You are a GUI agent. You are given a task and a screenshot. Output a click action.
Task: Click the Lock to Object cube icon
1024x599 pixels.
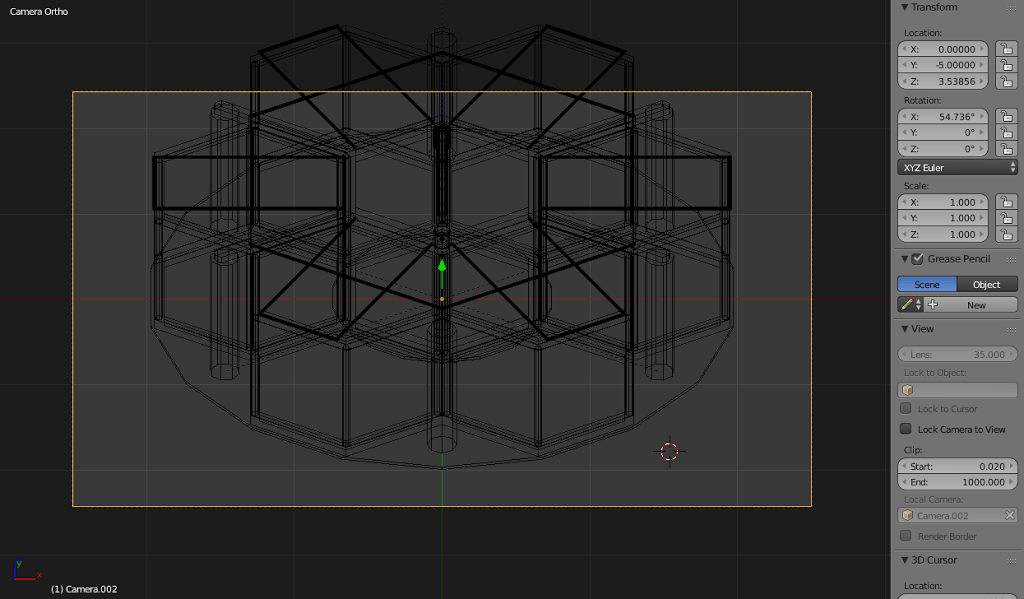tap(909, 390)
